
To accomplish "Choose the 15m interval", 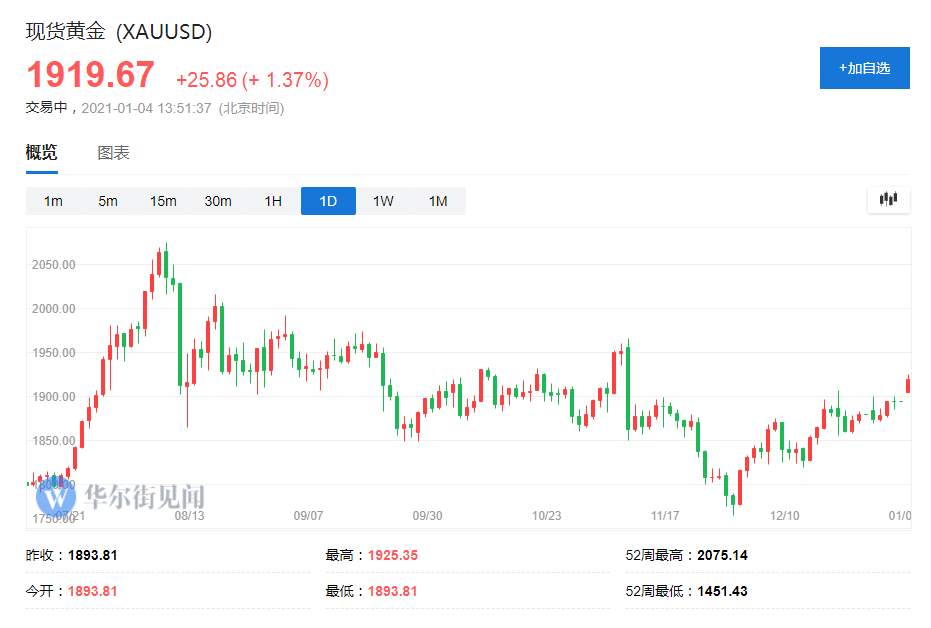I will 163,201.
